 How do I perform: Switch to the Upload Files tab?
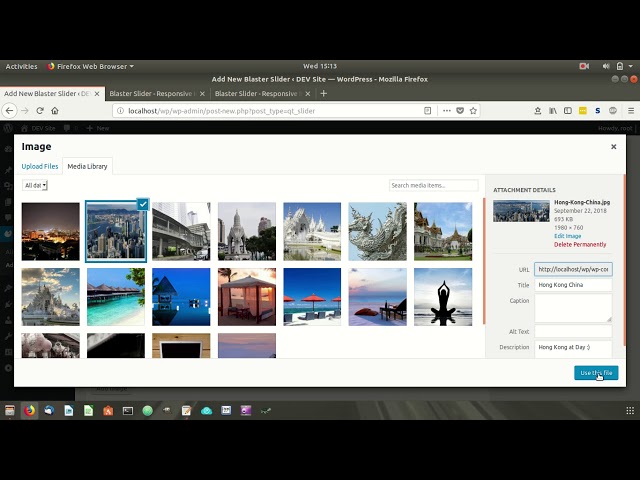click(x=40, y=166)
